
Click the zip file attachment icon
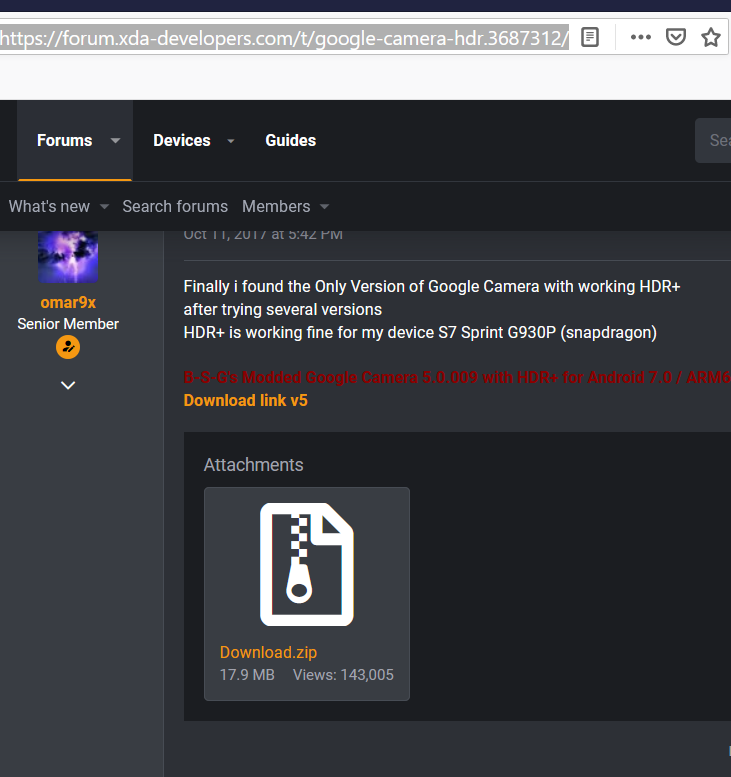307,564
